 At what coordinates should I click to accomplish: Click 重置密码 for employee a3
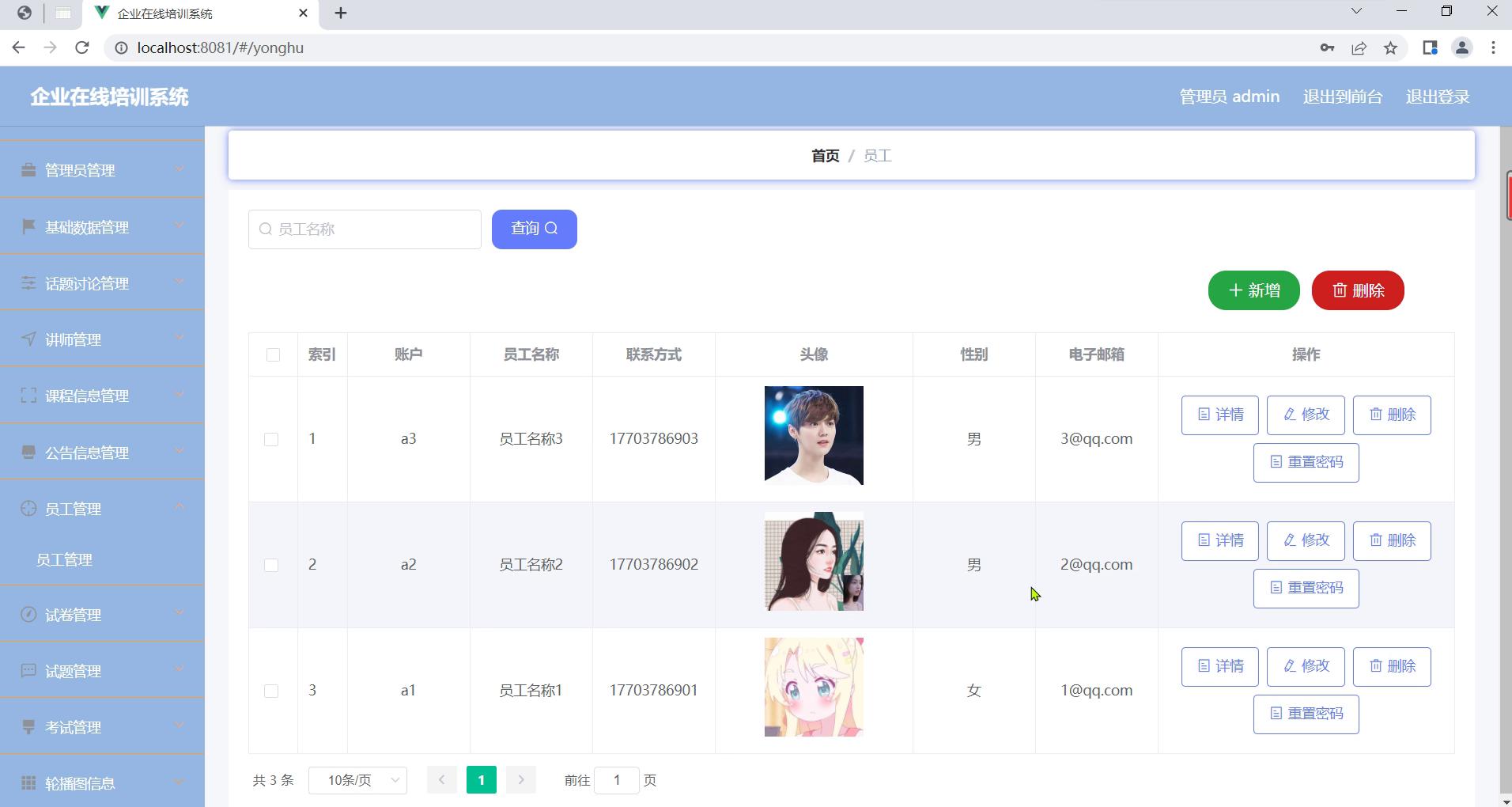1306,463
